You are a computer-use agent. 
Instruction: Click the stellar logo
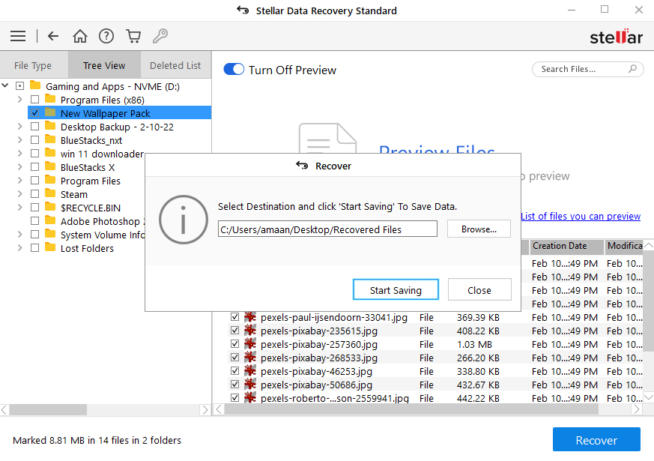[x=616, y=37]
